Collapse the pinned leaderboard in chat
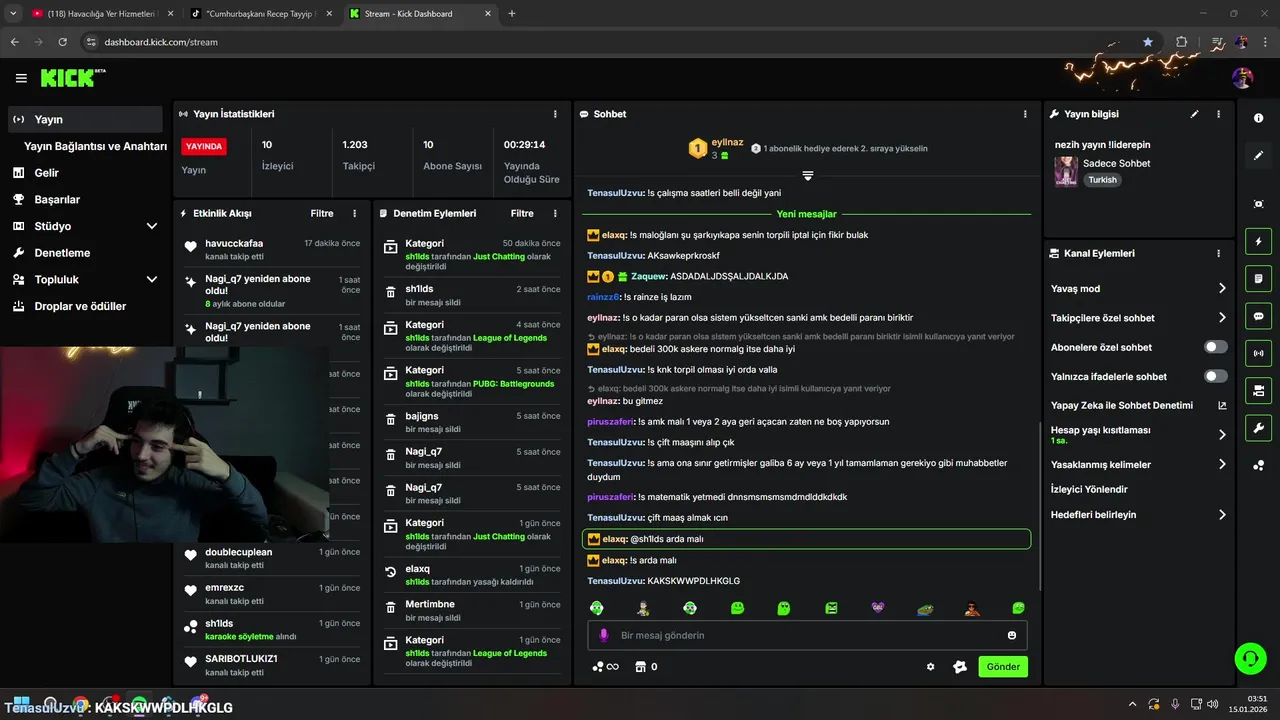Image resolution: width=1280 pixels, height=720 pixels. [x=808, y=176]
